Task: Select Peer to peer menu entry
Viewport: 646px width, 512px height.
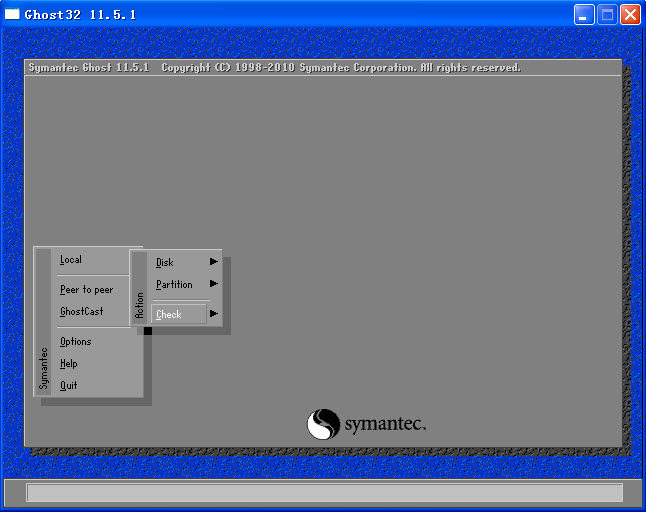Action: [86, 290]
